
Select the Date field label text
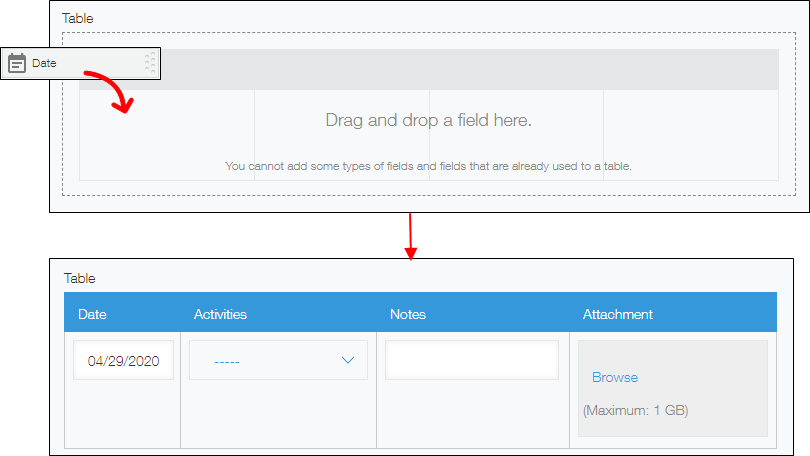coord(44,63)
